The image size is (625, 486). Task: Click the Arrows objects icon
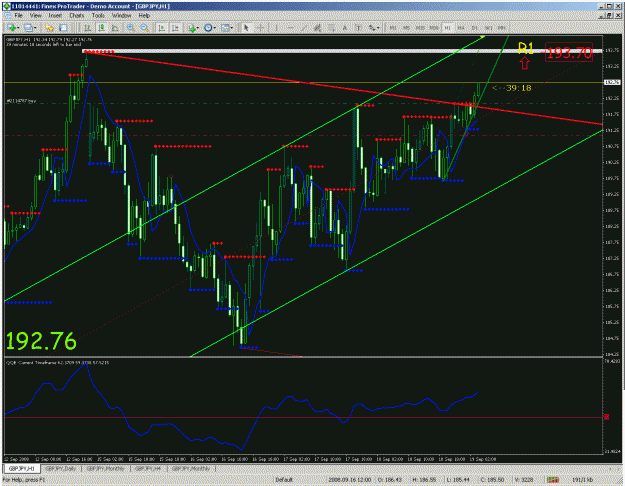coord(371,28)
